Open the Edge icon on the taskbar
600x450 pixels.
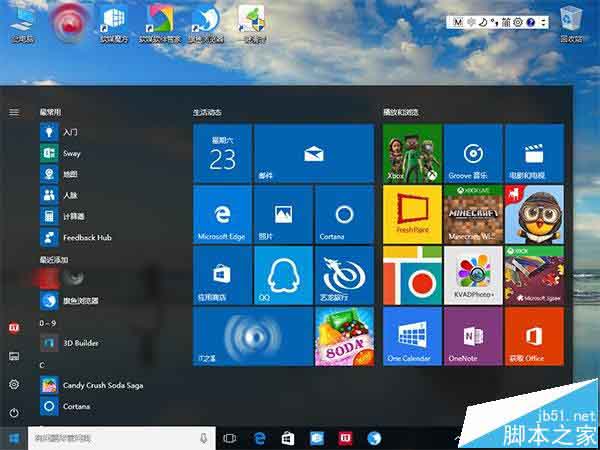coord(260,438)
